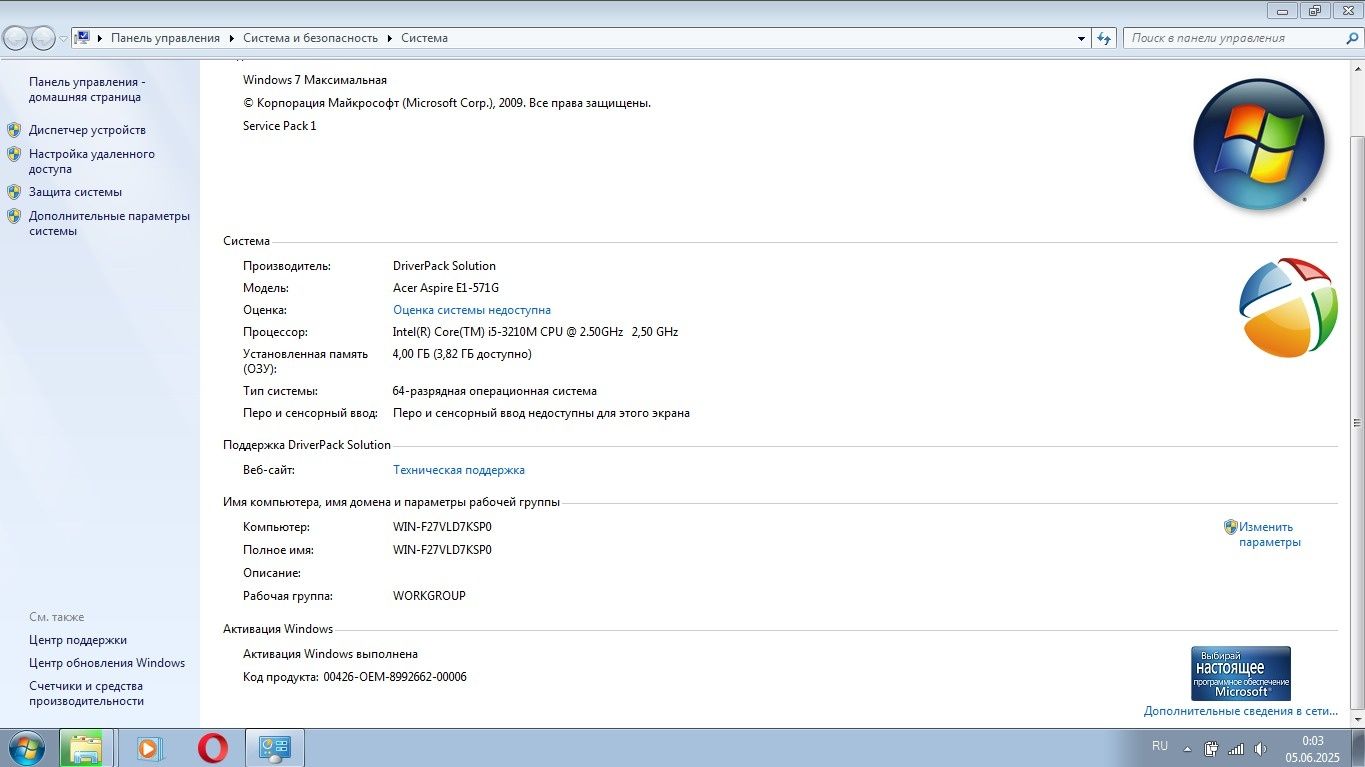
Task: Click Система breadcrumb segment
Action: tap(425, 38)
